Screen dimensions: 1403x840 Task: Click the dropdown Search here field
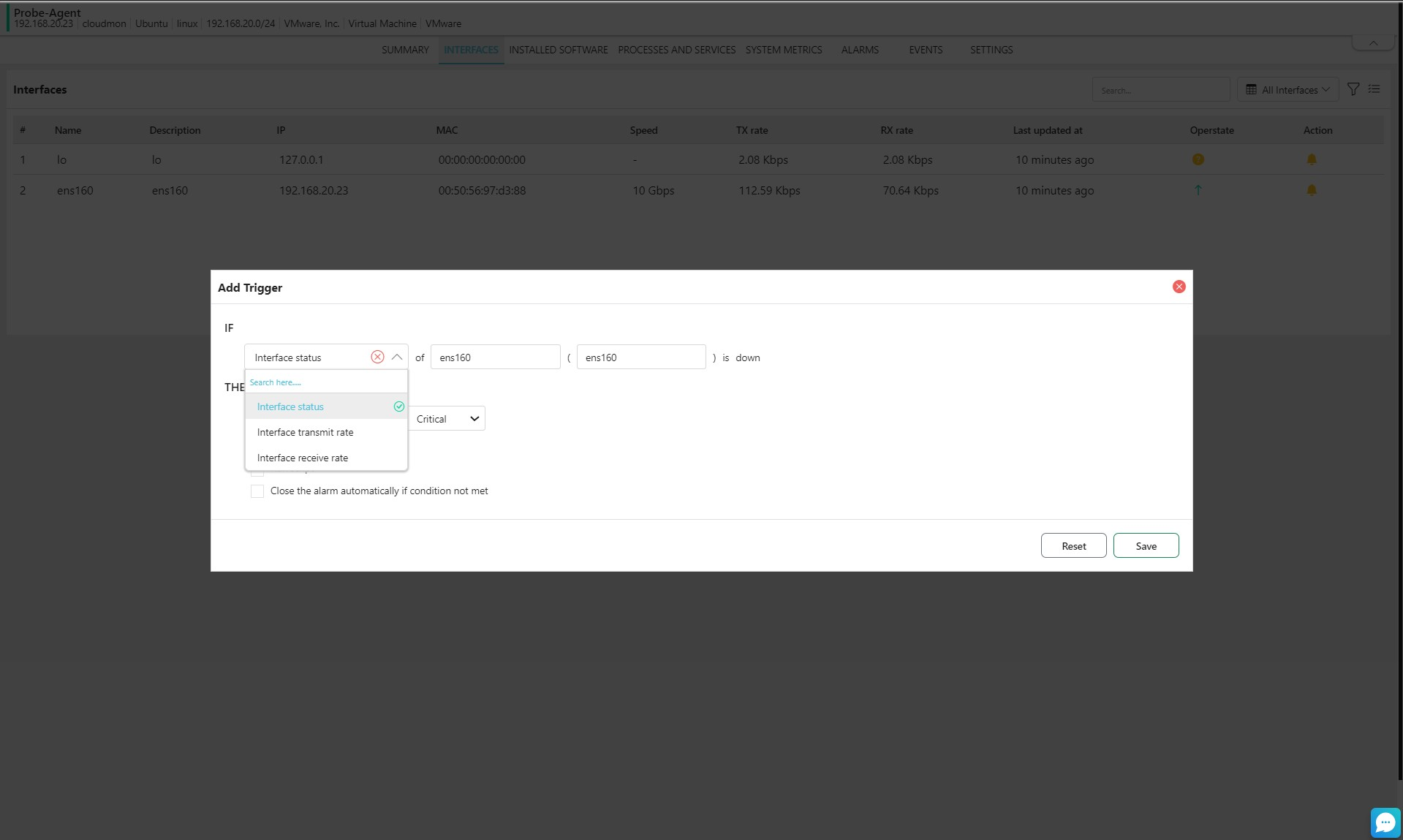325,382
